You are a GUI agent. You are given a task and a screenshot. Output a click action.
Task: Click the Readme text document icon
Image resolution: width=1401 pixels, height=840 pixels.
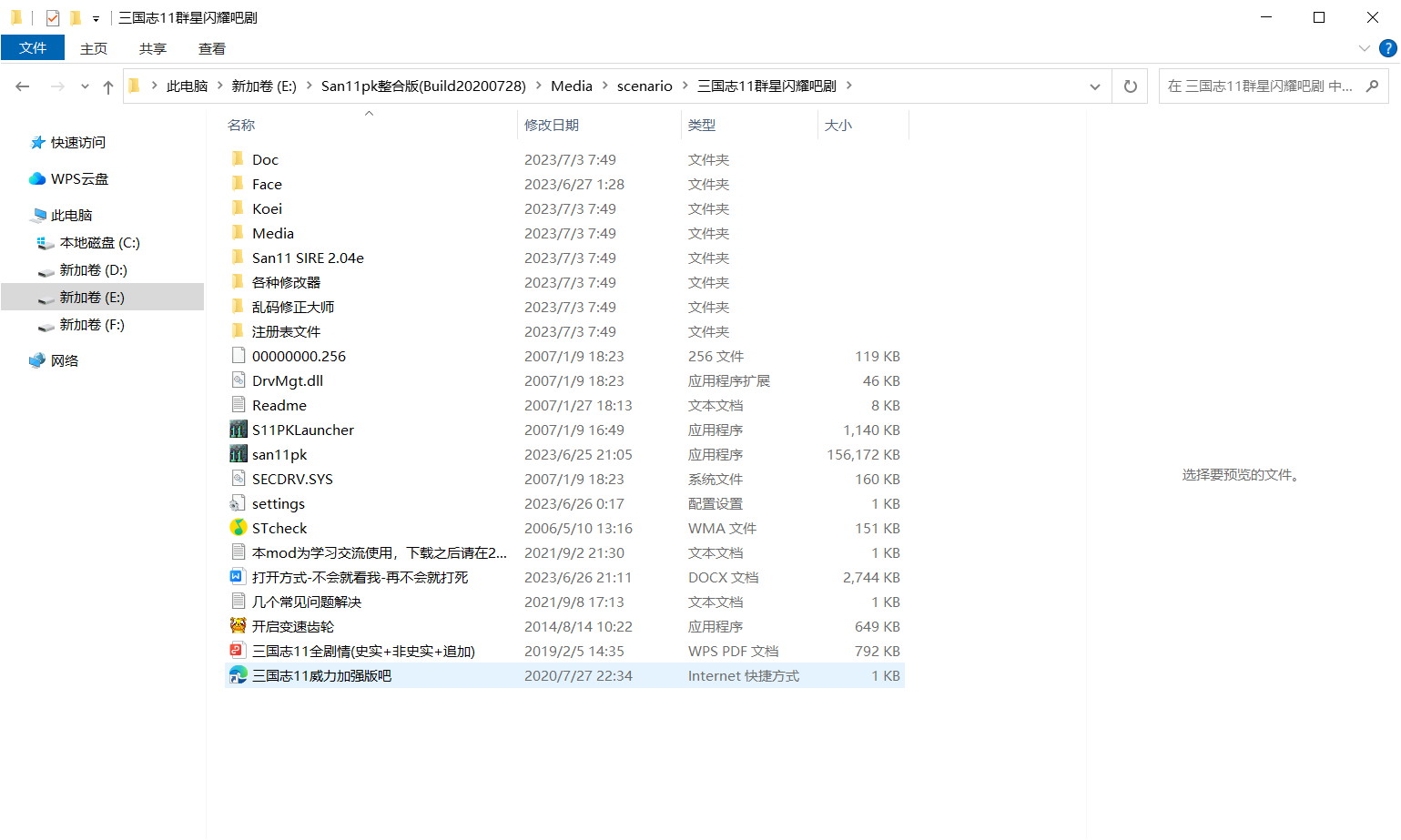click(x=239, y=405)
